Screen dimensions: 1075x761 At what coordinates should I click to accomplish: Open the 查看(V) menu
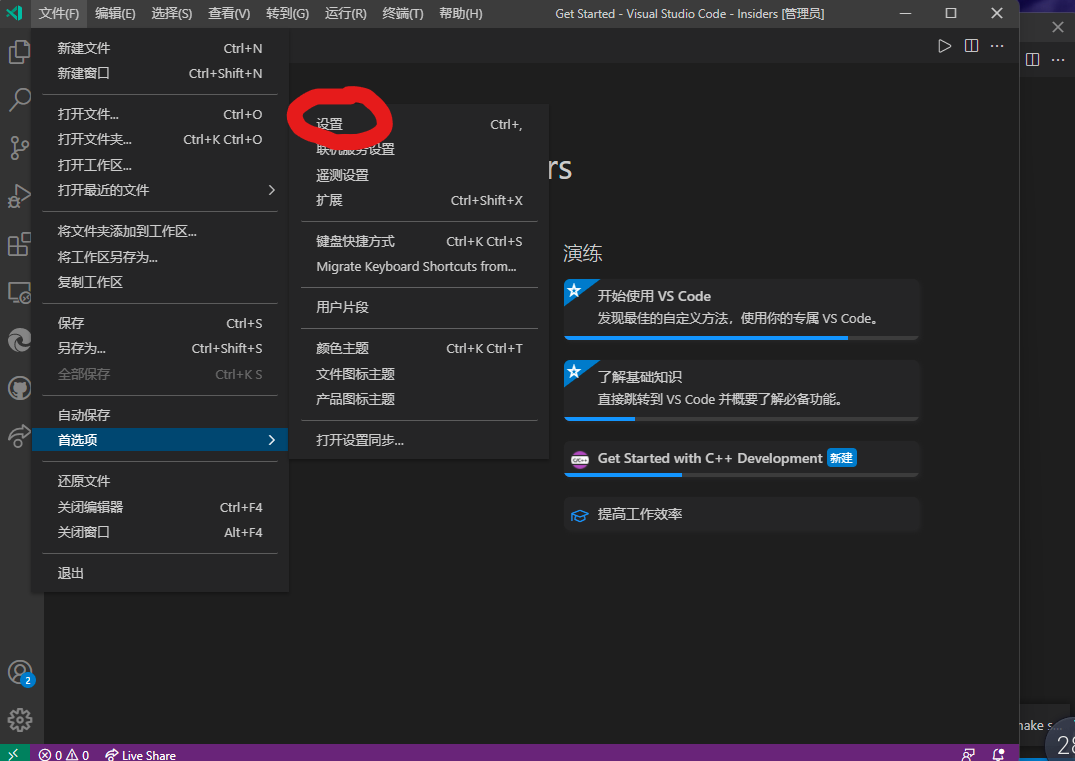[x=230, y=14]
